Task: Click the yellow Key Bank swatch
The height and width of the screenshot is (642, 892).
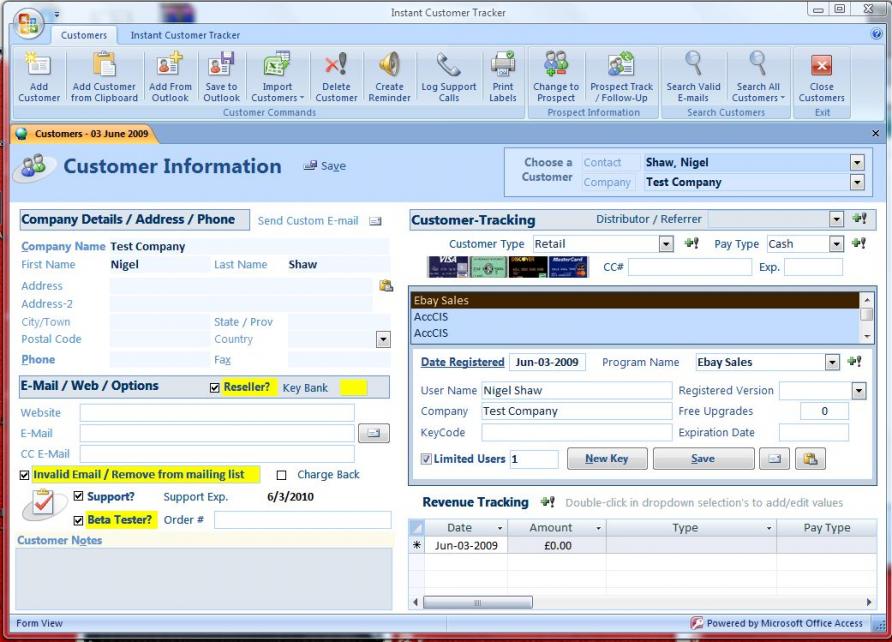Action: 353,388
